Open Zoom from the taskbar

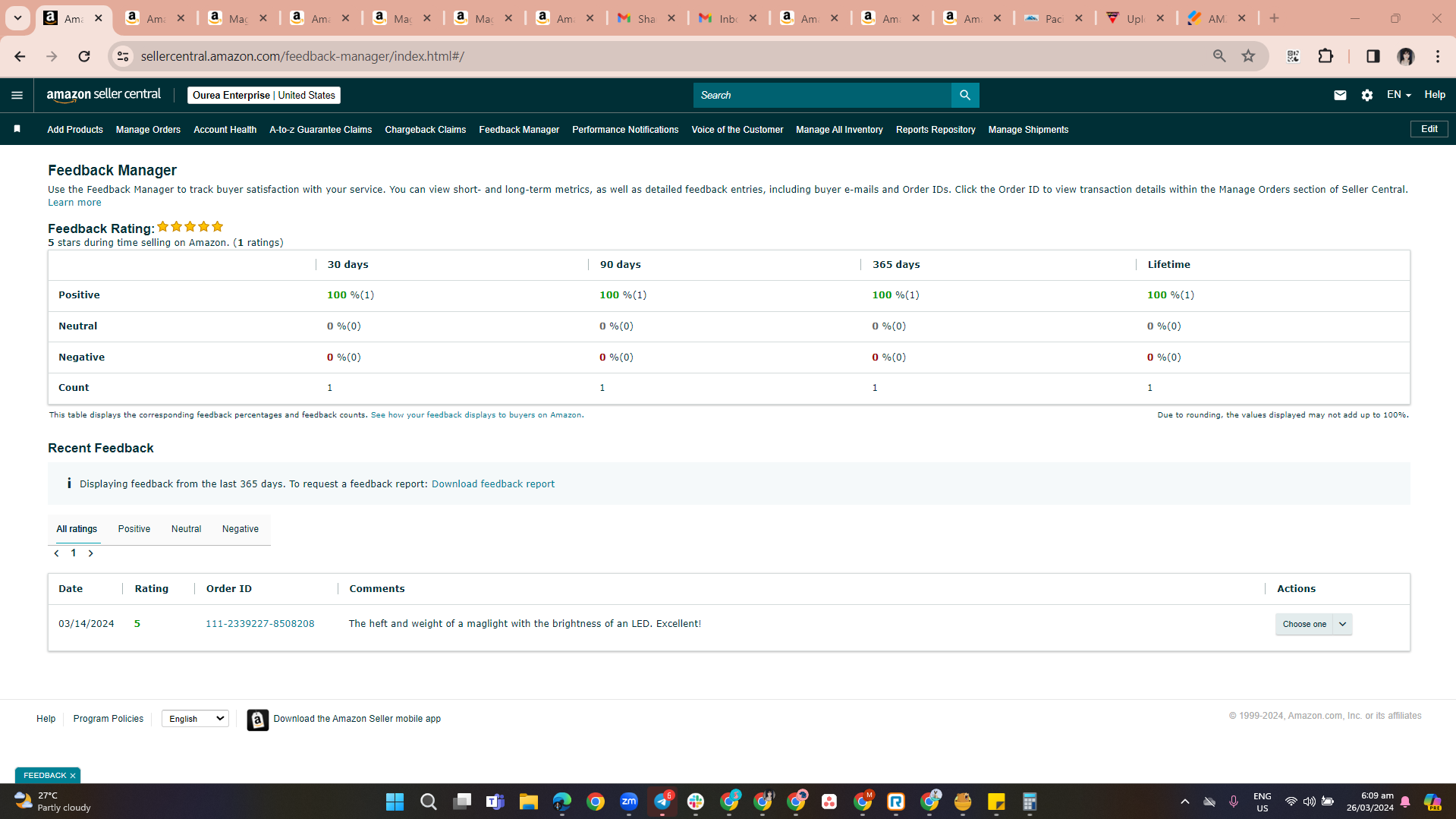pos(629,802)
